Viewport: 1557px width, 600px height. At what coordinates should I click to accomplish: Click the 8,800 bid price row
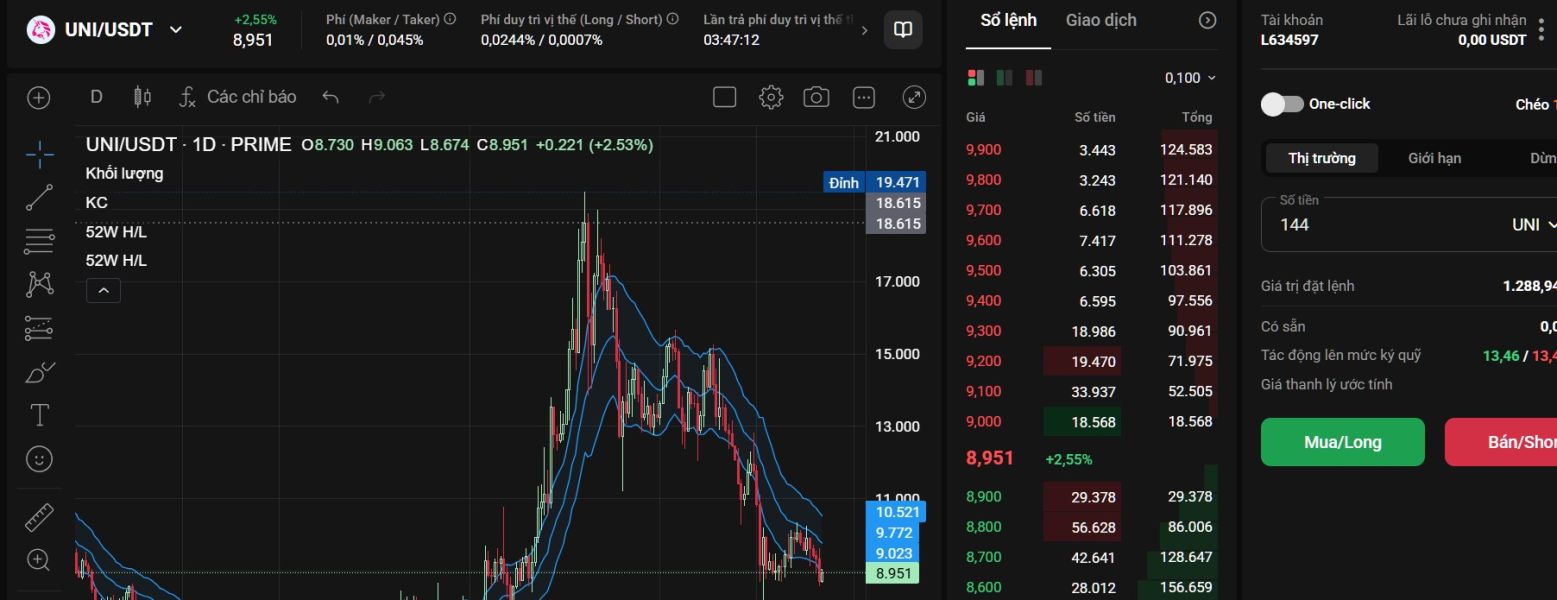click(x=1091, y=527)
